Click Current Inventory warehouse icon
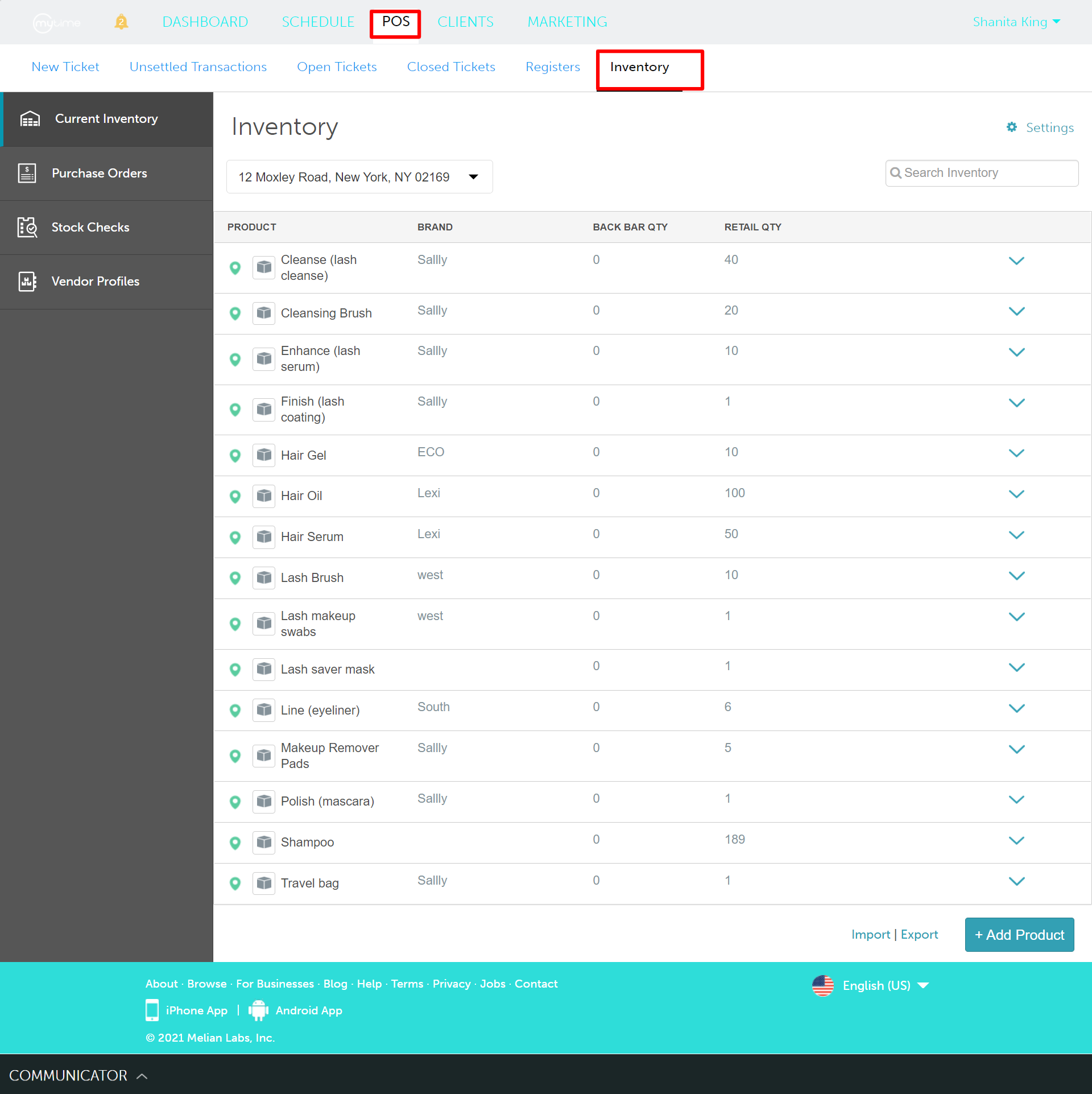 point(30,119)
